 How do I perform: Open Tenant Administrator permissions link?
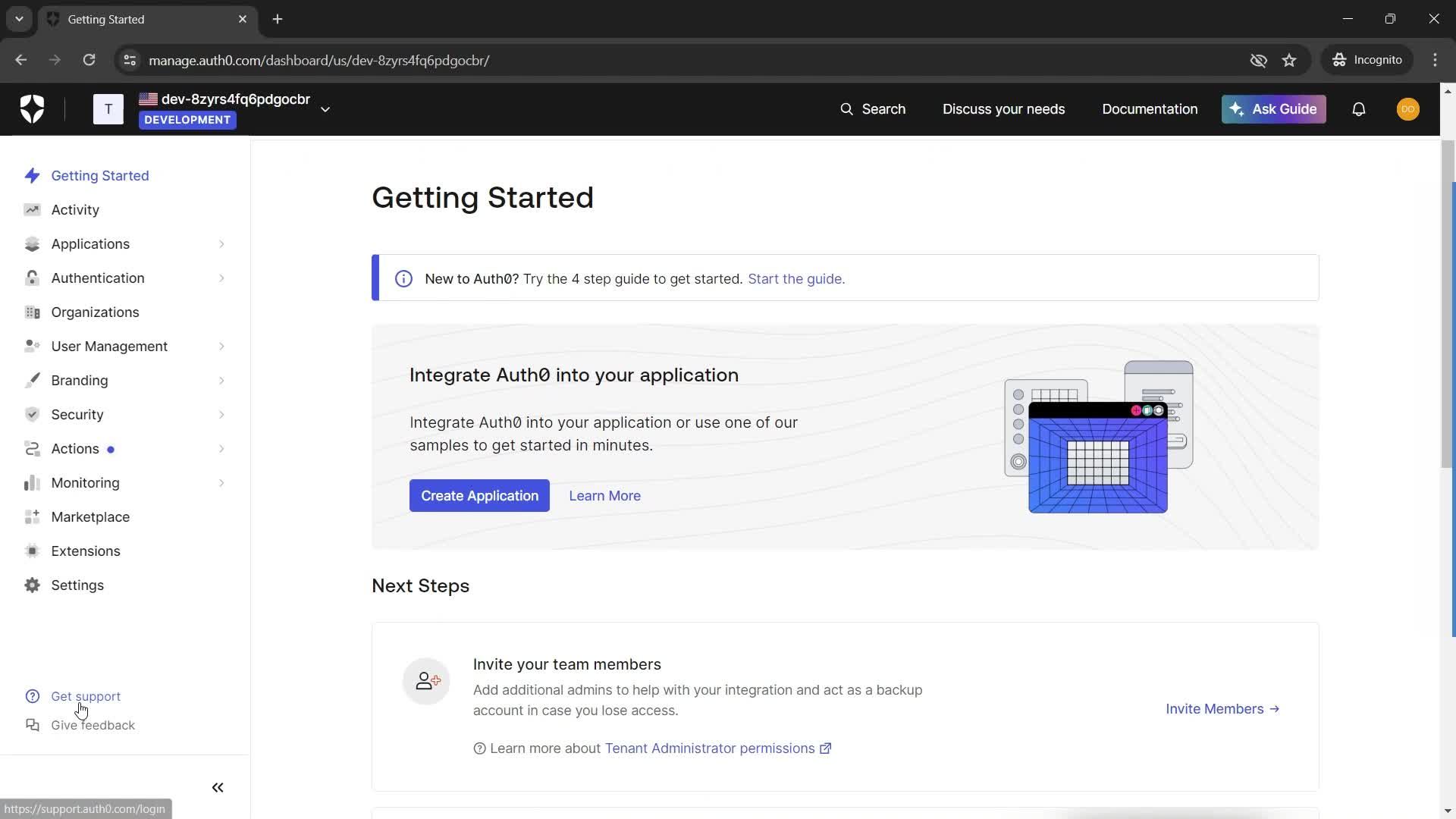[717, 748]
